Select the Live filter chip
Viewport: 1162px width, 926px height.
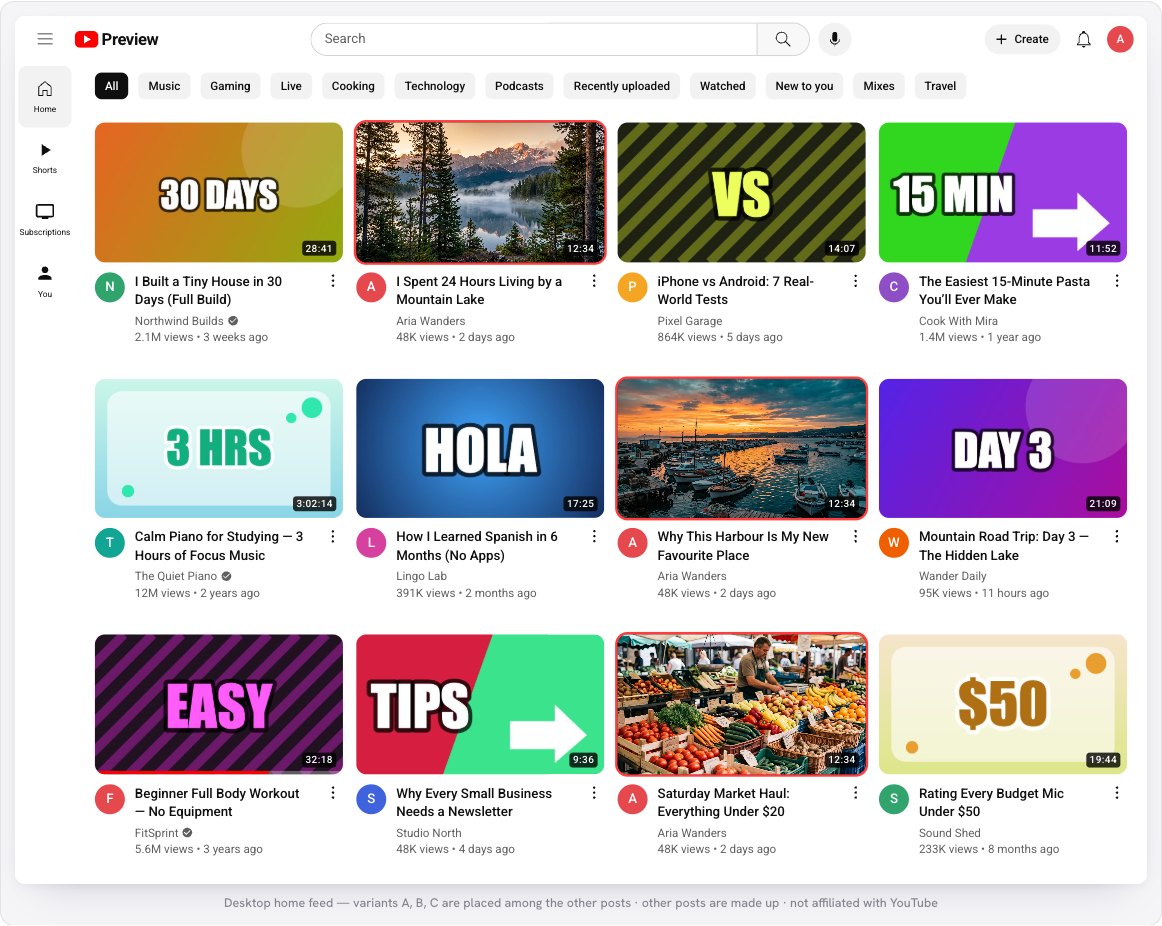pyautogui.click(x=291, y=86)
